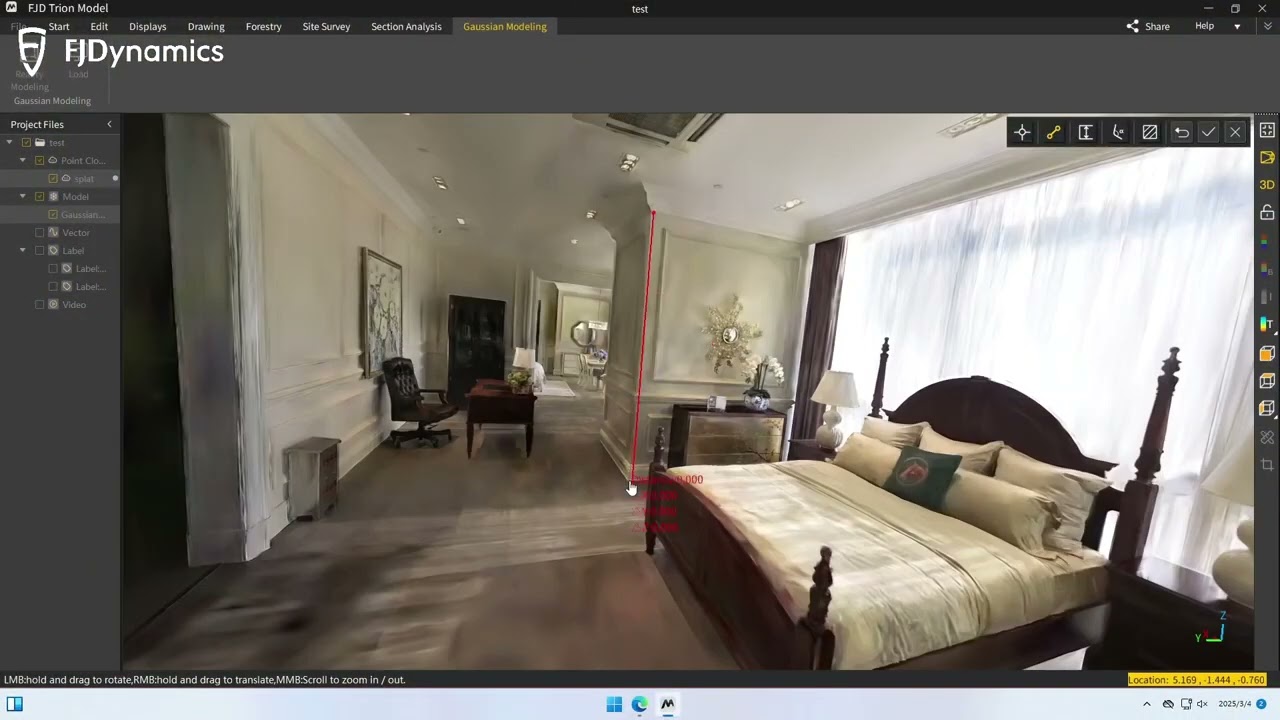The height and width of the screenshot is (720, 1280).
Task: Pick the area measurement tool
Action: tap(1150, 132)
